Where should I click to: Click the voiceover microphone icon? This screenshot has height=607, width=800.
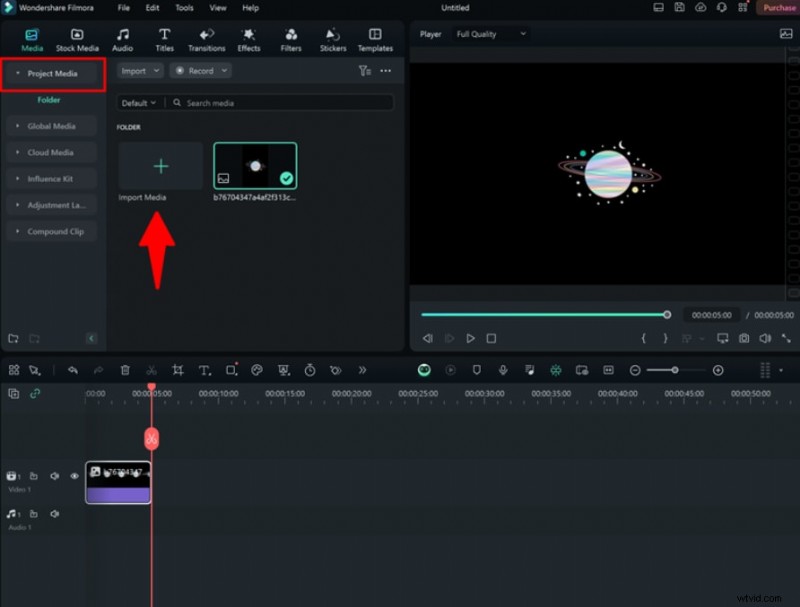tap(502, 370)
